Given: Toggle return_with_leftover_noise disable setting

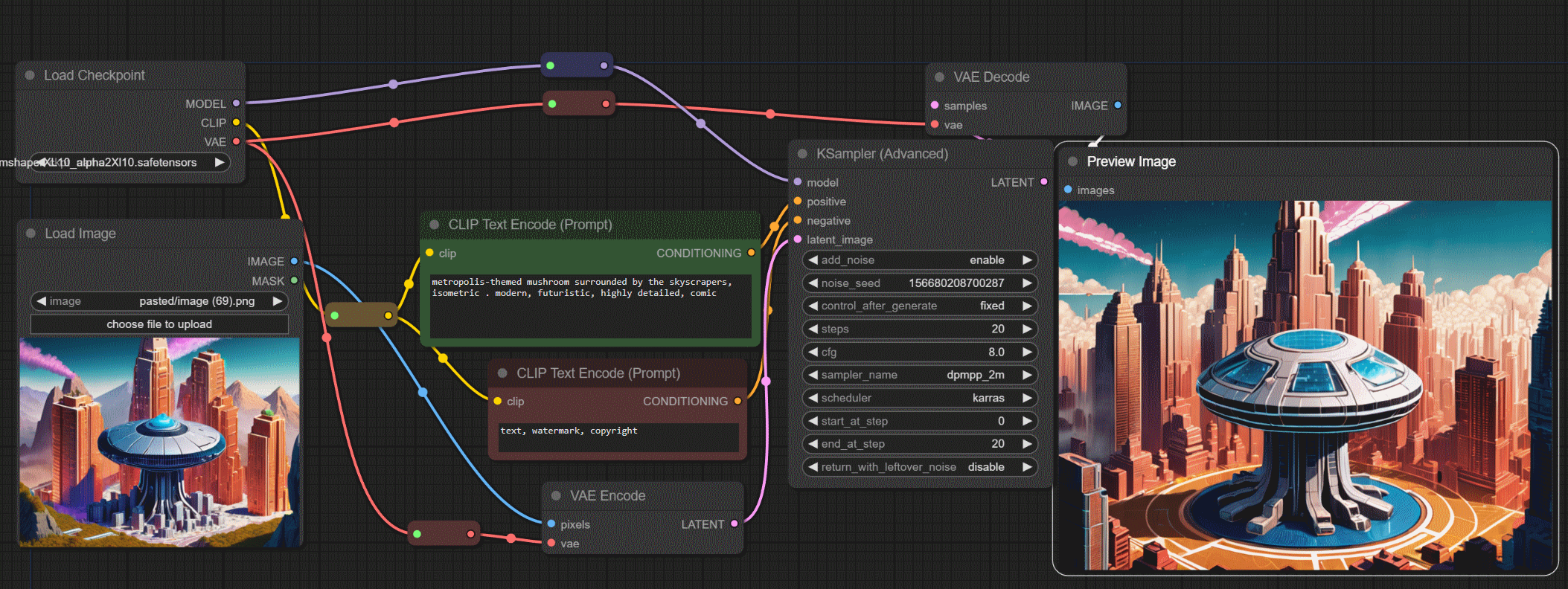Looking at the screenshot, I should [920, 467].
